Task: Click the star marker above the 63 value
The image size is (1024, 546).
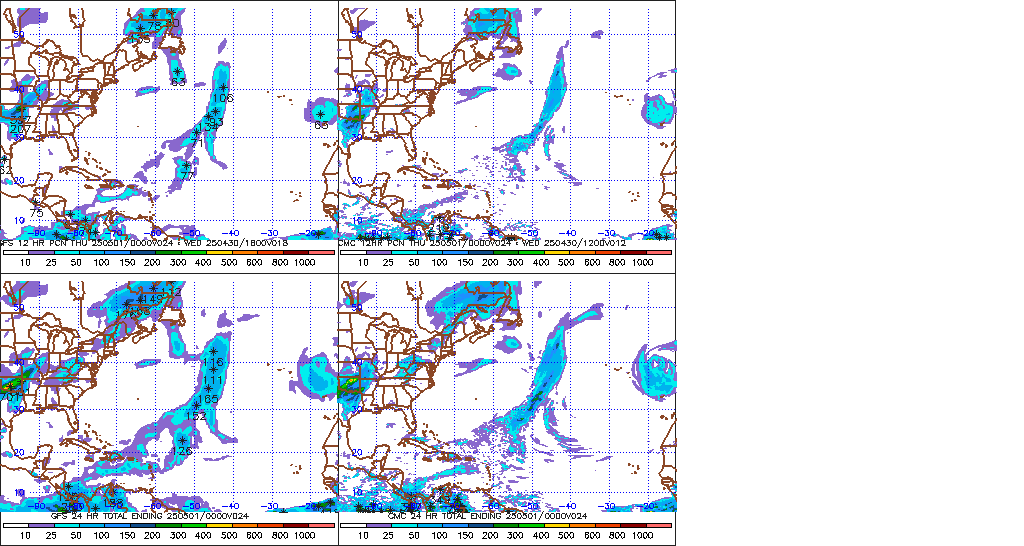Action: (177, 71)
